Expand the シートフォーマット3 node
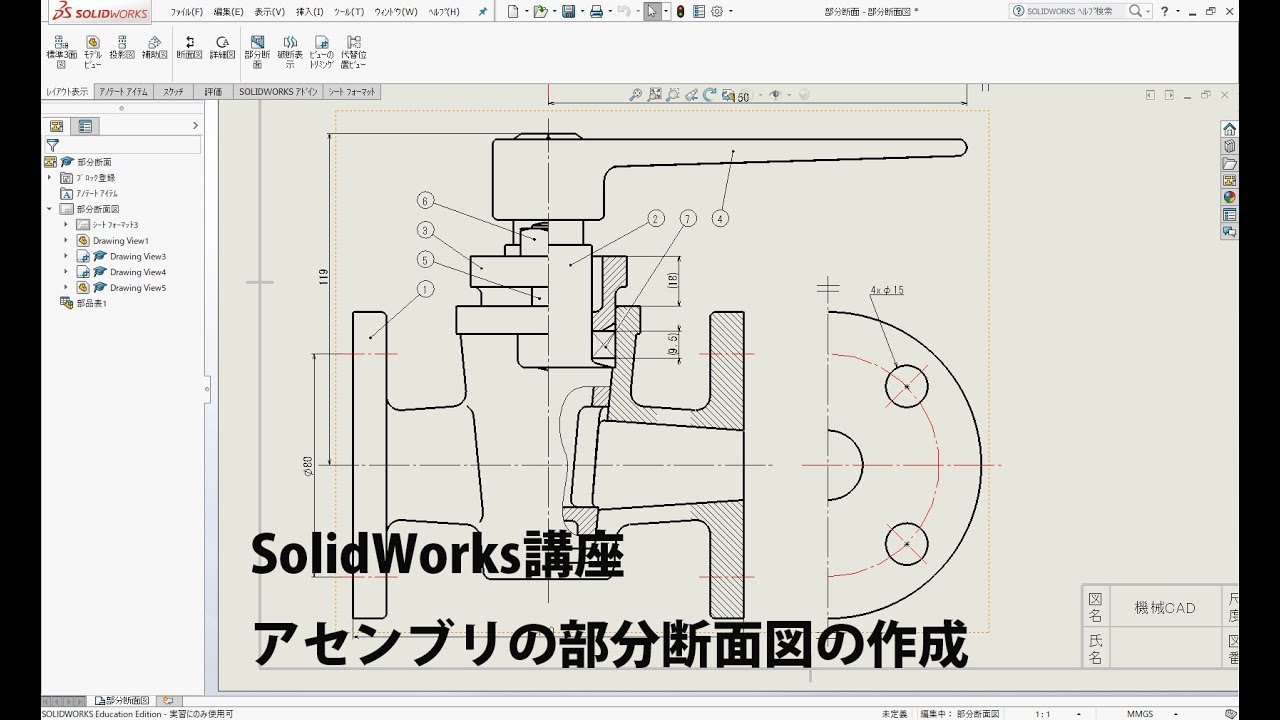The image size is (1280, 720). click(x=66, y=225)
